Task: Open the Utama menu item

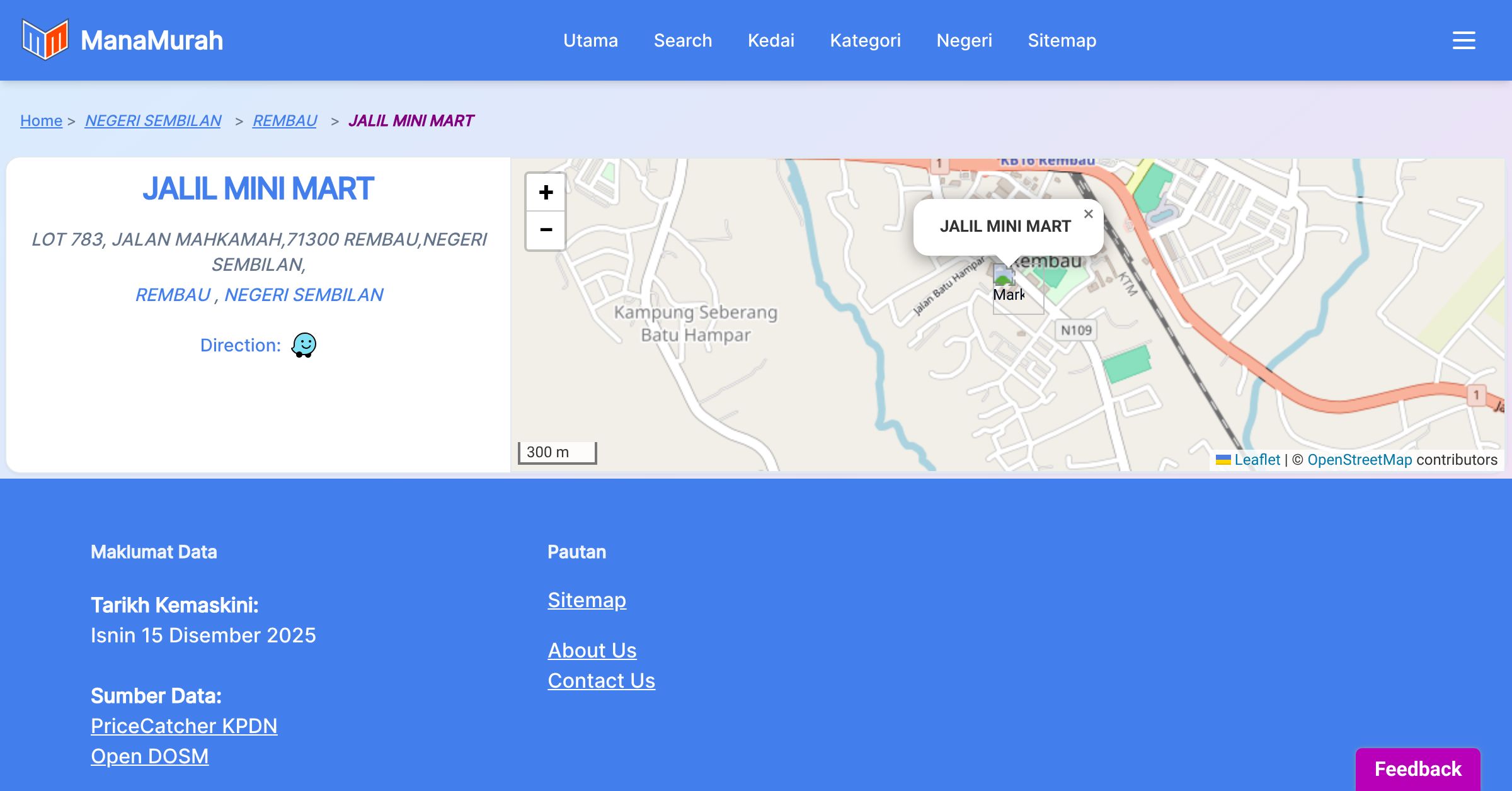Action: point(590,40)
